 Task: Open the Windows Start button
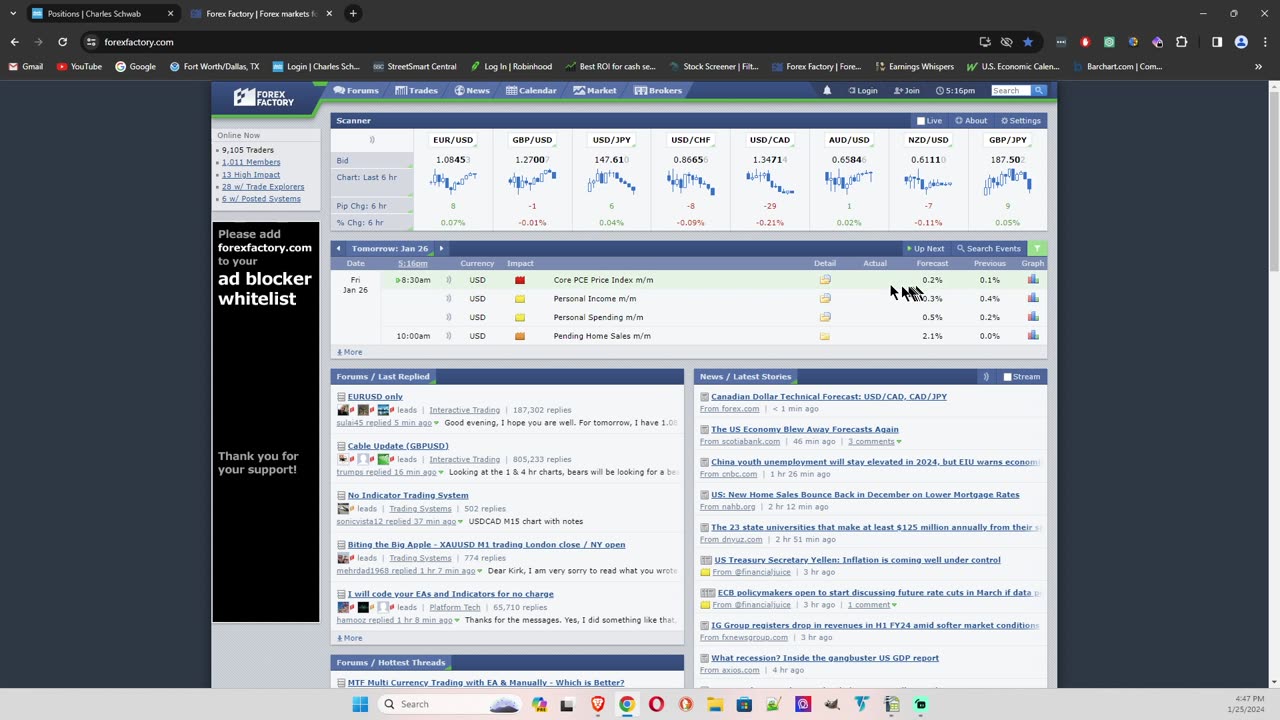tap(360, 704)
